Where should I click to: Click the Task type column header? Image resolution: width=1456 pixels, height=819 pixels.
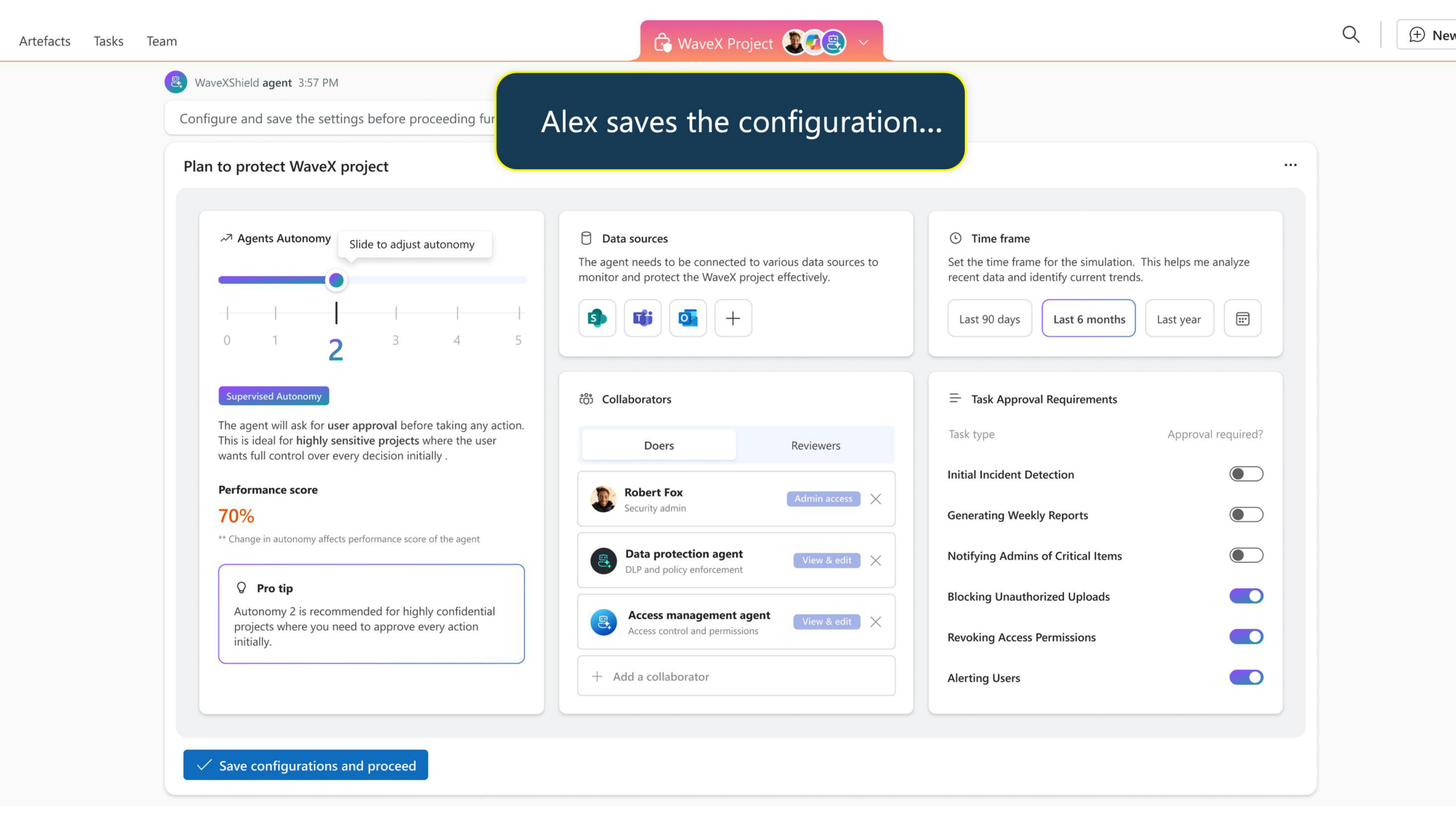(971, 434)
